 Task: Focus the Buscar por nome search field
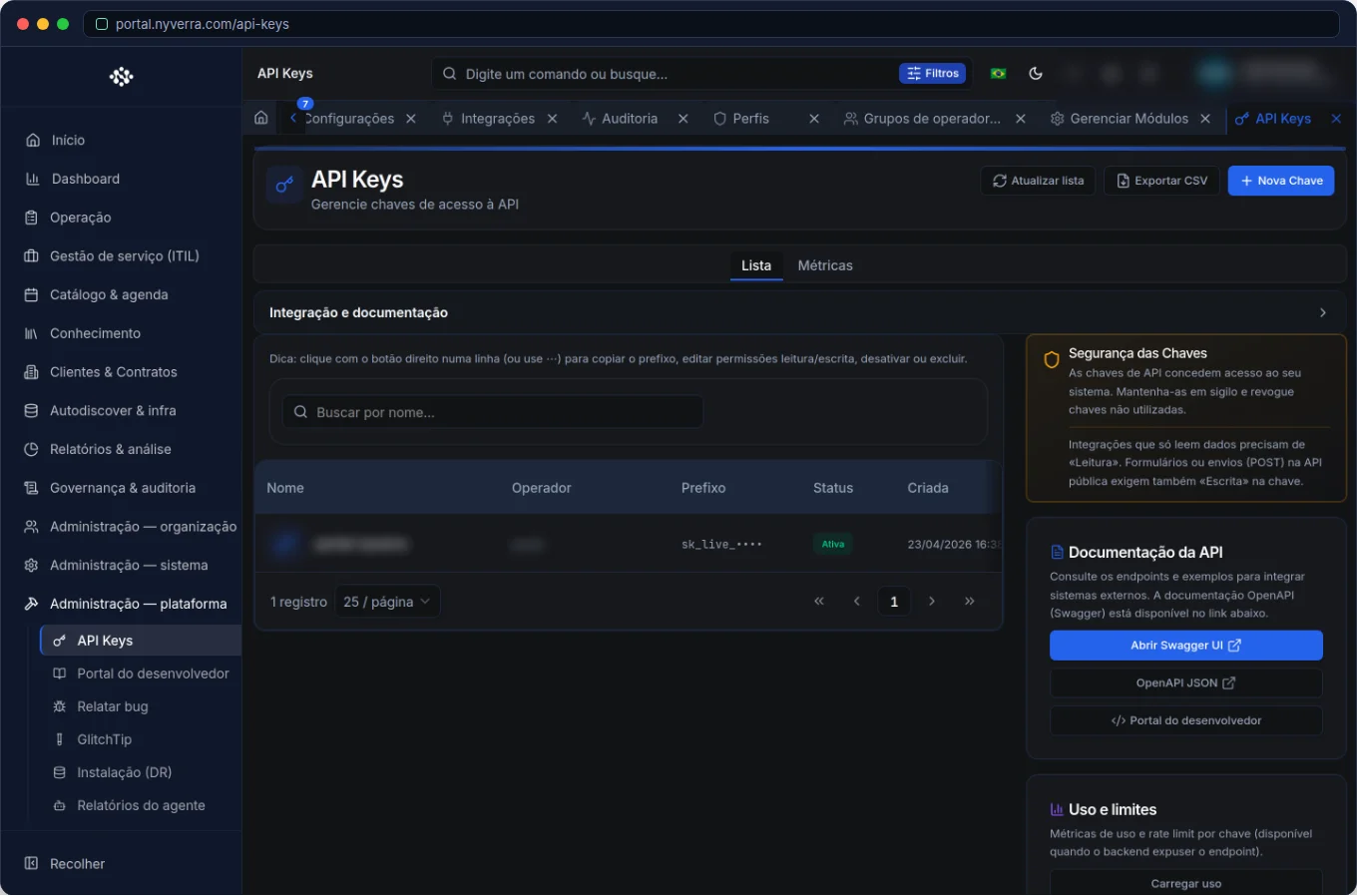(x=493, y=412)
